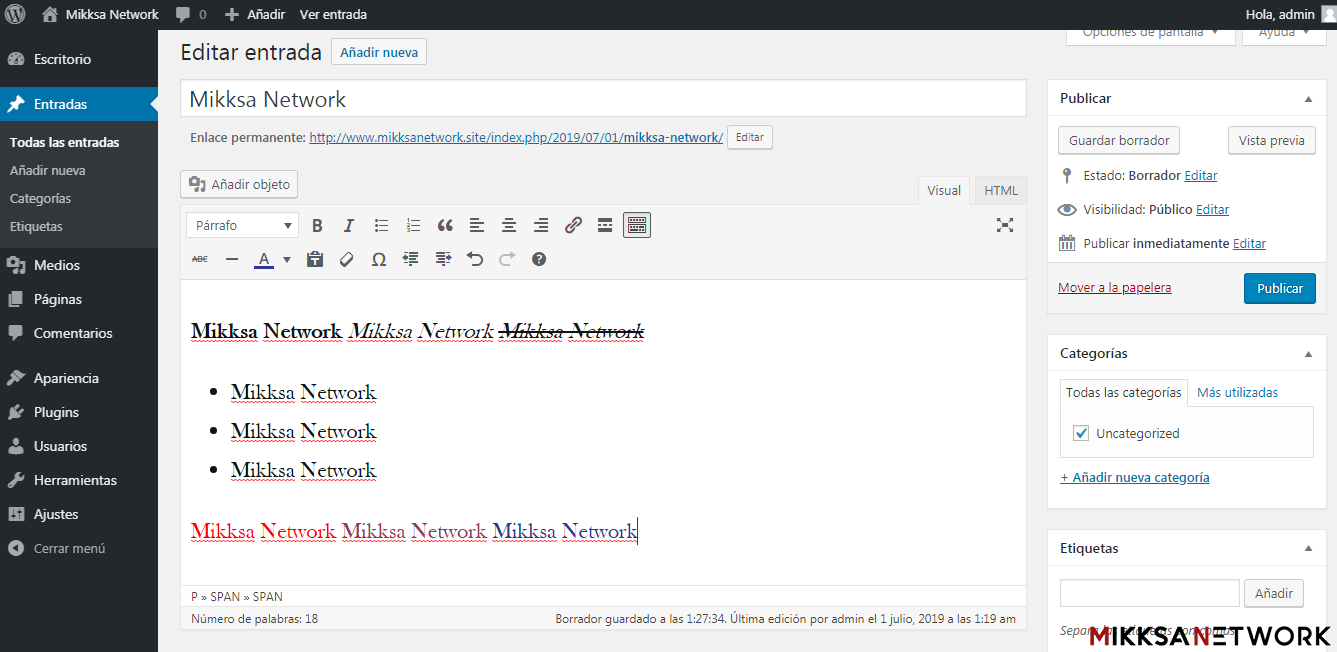Click the strikethrough formatting icon
The image size is (1337, 652).
(200, 260)
